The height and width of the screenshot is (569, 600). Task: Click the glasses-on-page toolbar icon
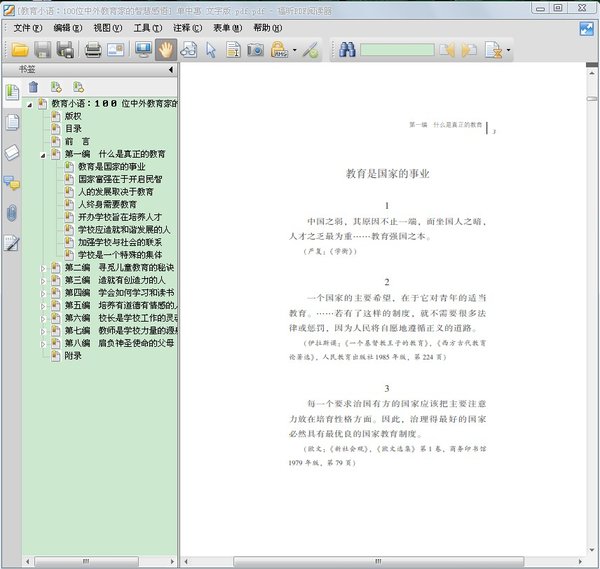189,50
